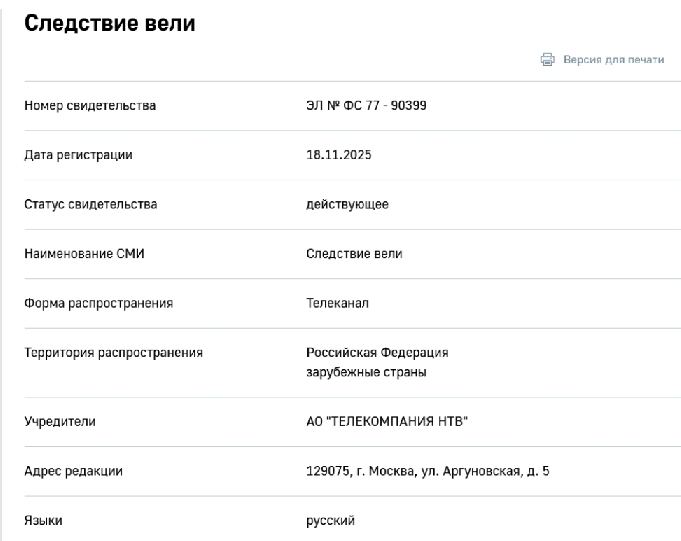The height and width of the screenshot is (541, 681).
Task: Click the 'Учредители' label
Action: pos(60,422)
